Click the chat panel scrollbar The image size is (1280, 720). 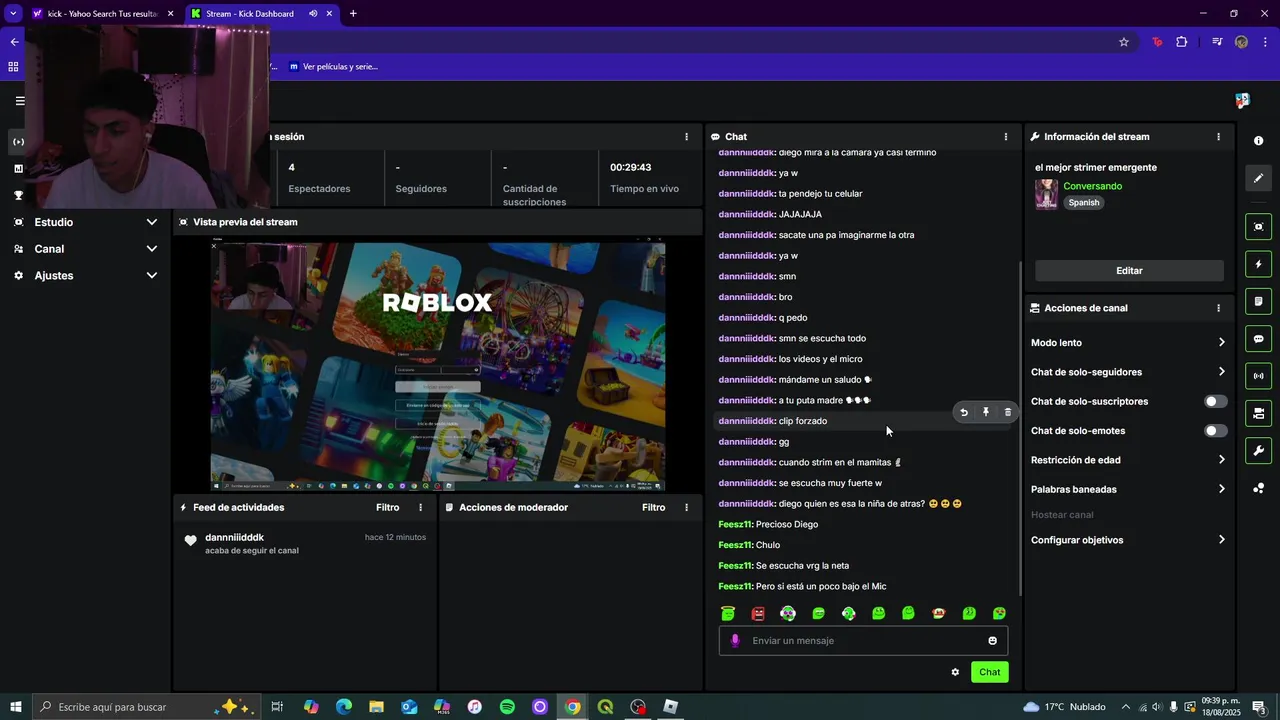pos(1020,430)
